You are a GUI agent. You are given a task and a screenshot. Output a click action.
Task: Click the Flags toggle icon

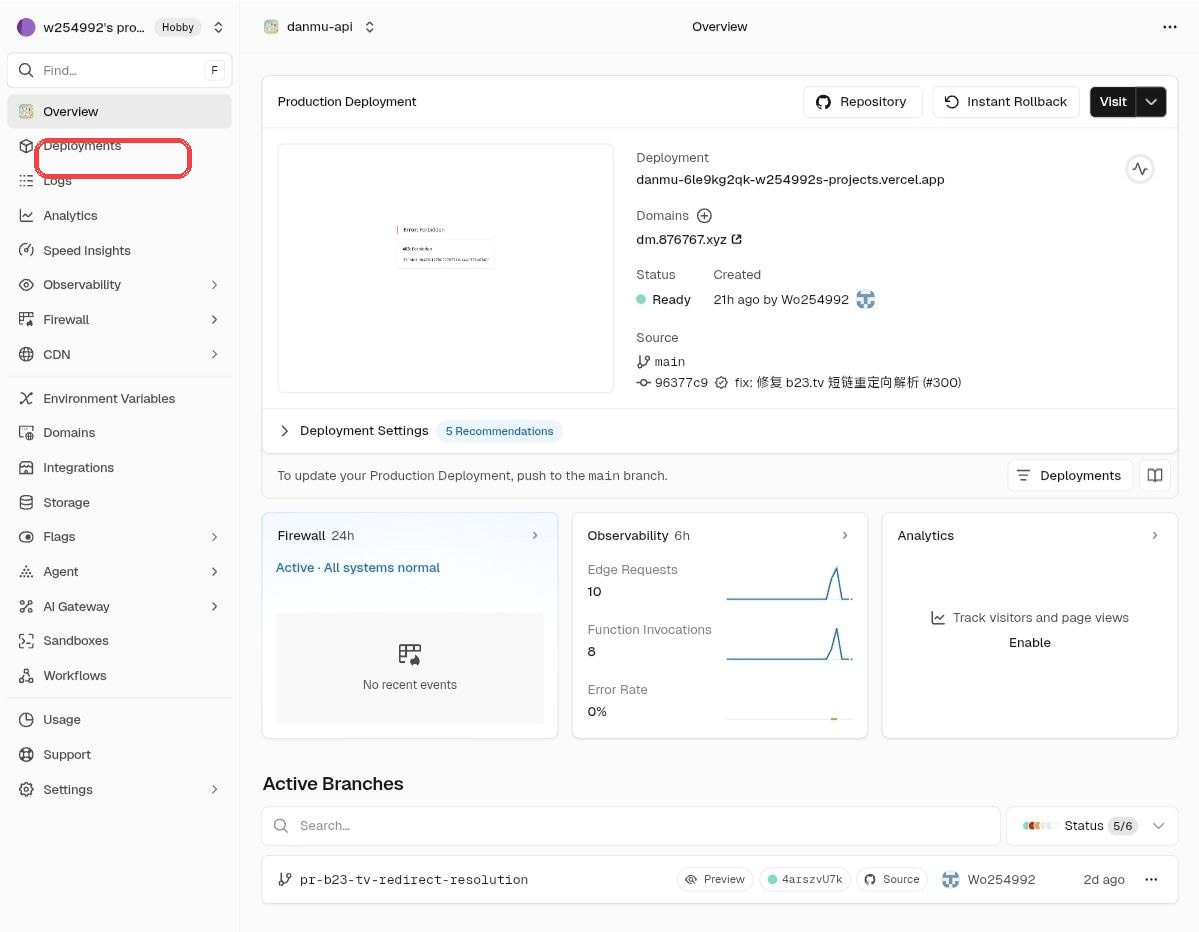tap(26, 537)
